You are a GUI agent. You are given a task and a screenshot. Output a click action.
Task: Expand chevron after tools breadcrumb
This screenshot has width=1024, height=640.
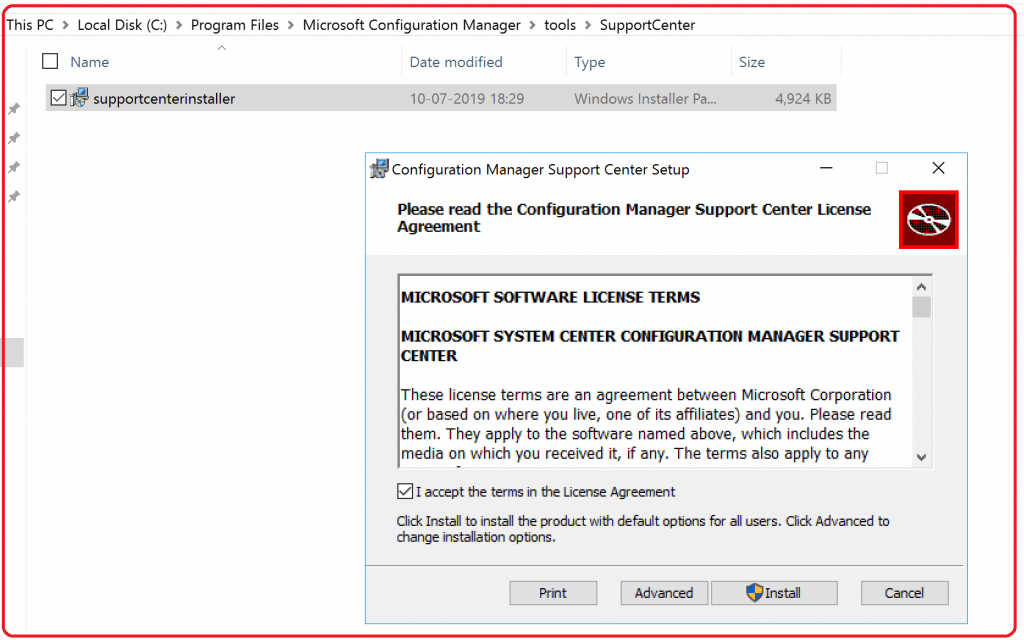point(588,25)
